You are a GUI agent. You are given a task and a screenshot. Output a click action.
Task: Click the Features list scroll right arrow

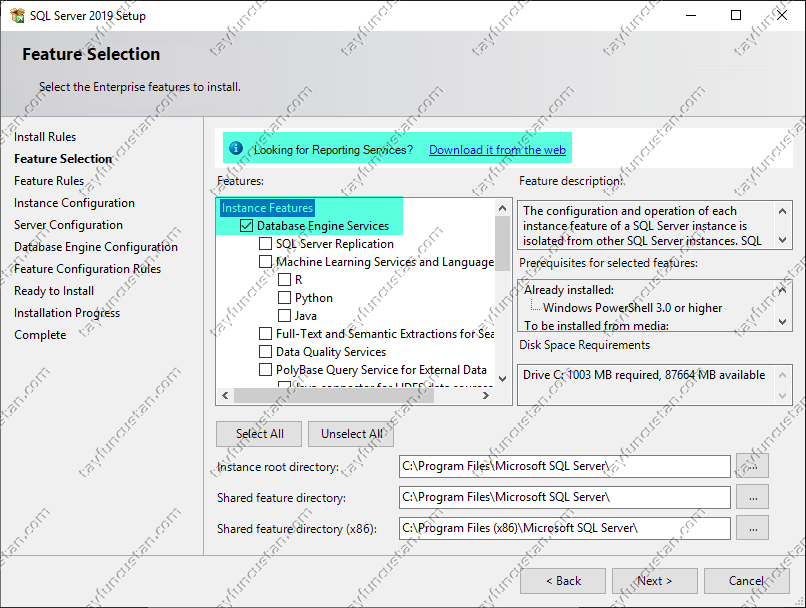coord(486,395)
